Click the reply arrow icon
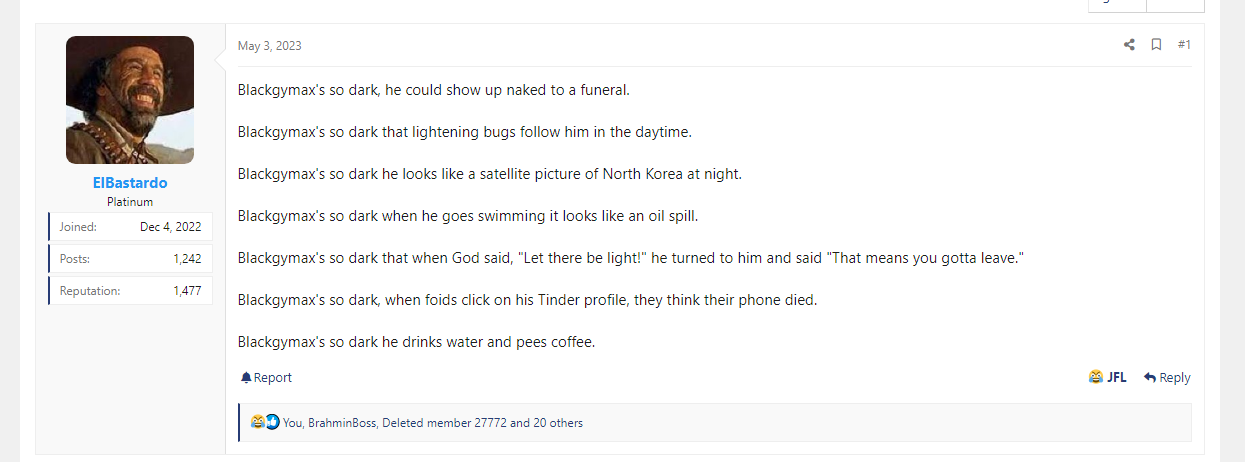This screenshot has height=462, width=1245. [x=1150, y=378]
